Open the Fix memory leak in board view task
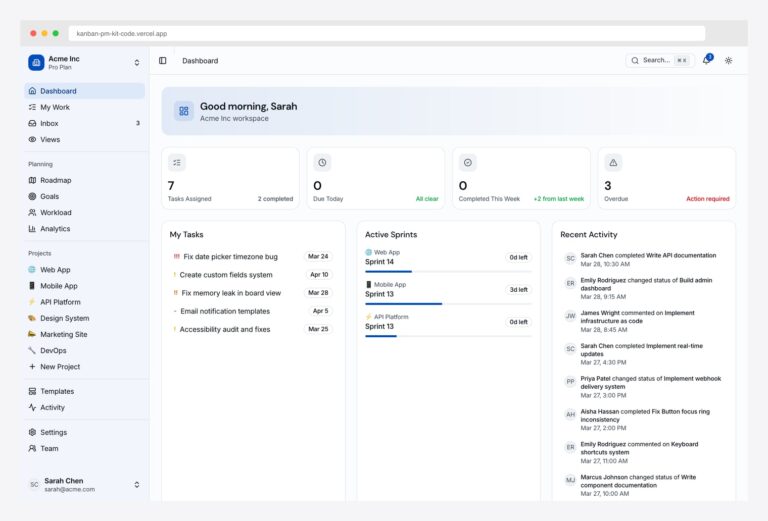 [253, 293]
